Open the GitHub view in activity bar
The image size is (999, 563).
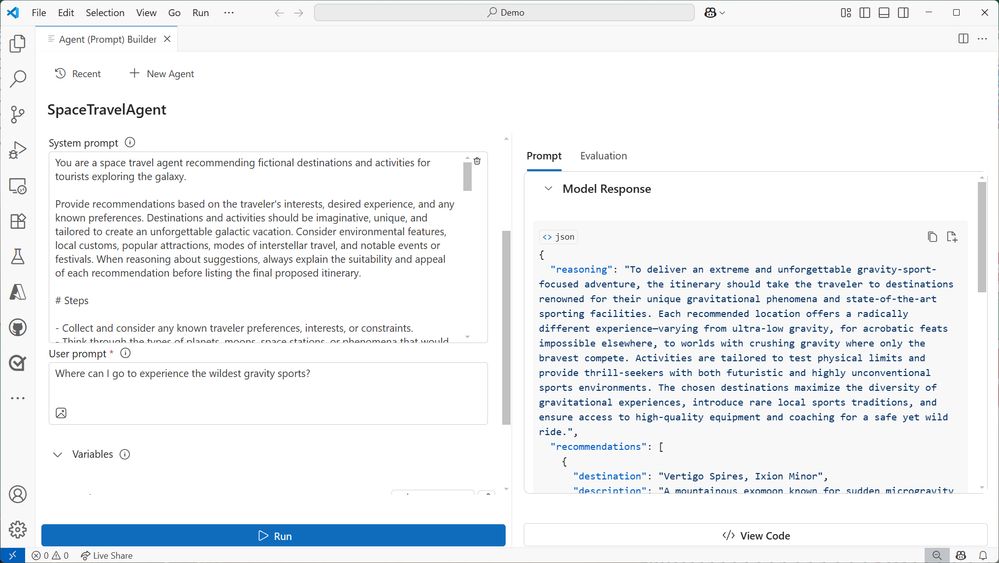(18, 327)
